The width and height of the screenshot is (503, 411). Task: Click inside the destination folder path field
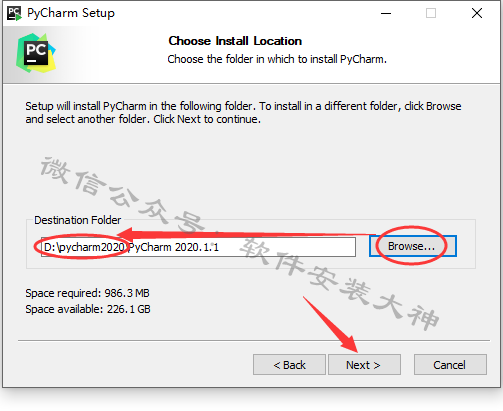198,247
